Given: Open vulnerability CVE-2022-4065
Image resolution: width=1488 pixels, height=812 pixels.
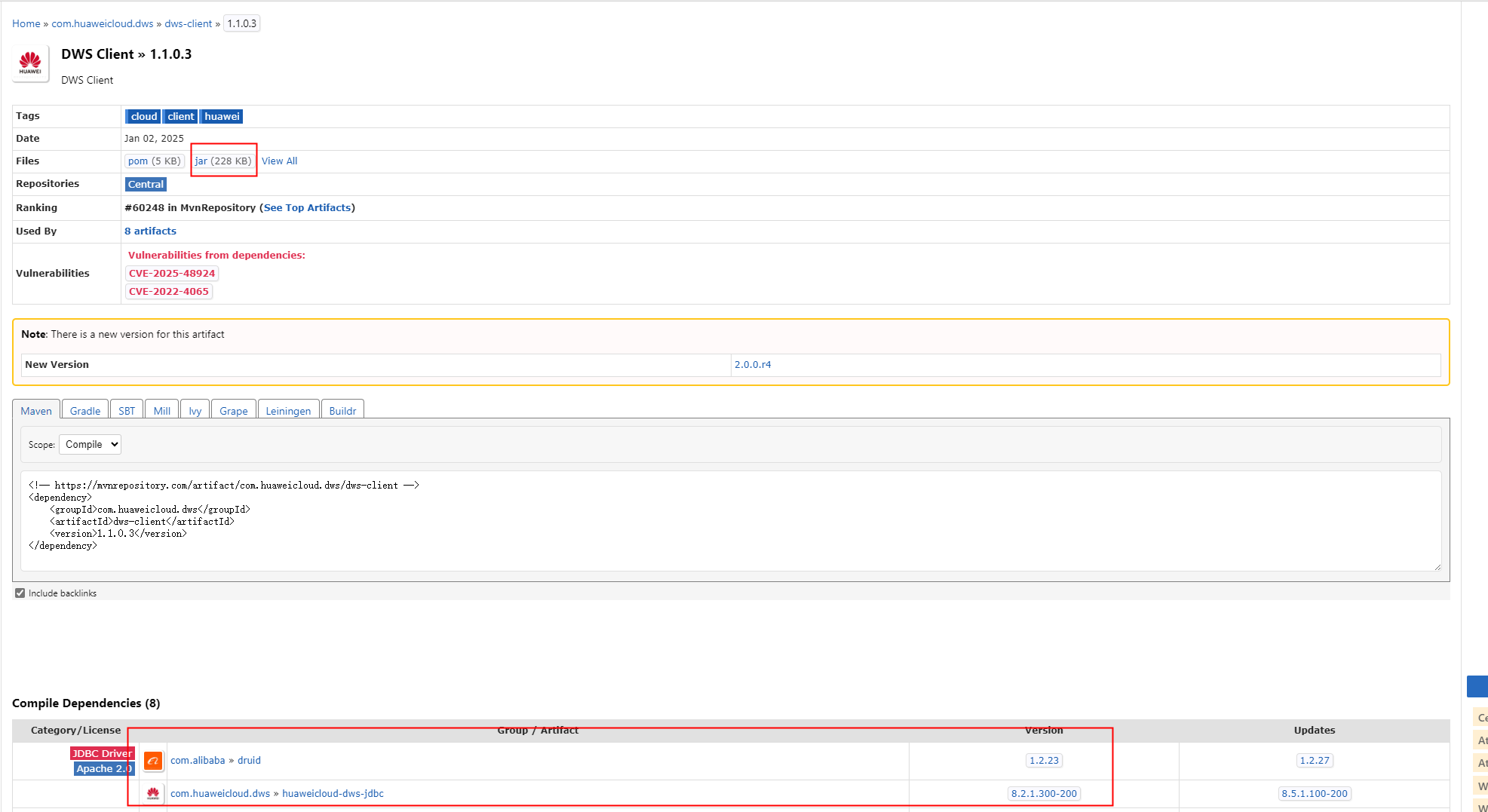Looking at the screenshot, I should [x=169, y=291].
